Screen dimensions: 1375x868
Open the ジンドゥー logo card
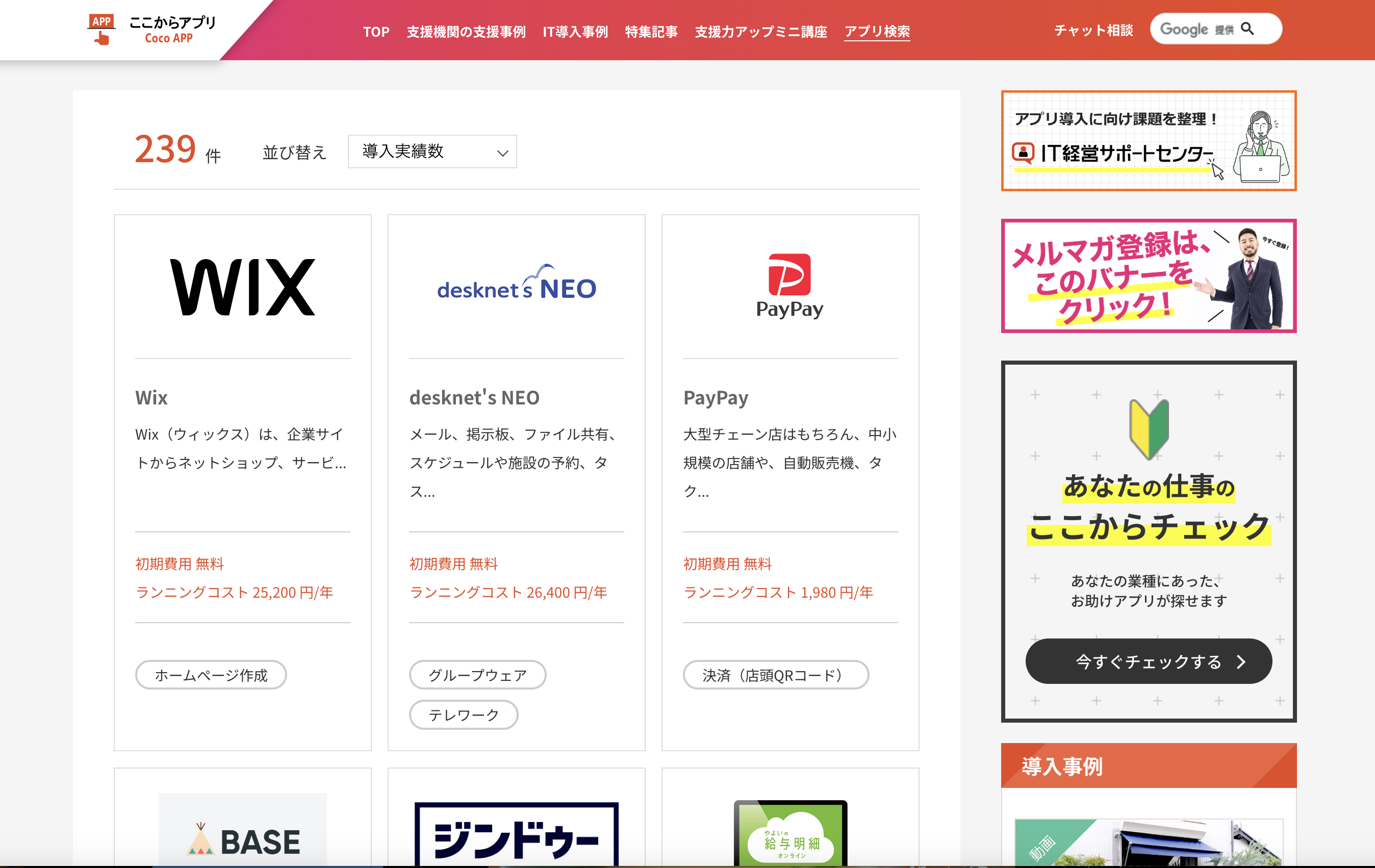pos(516,833)
